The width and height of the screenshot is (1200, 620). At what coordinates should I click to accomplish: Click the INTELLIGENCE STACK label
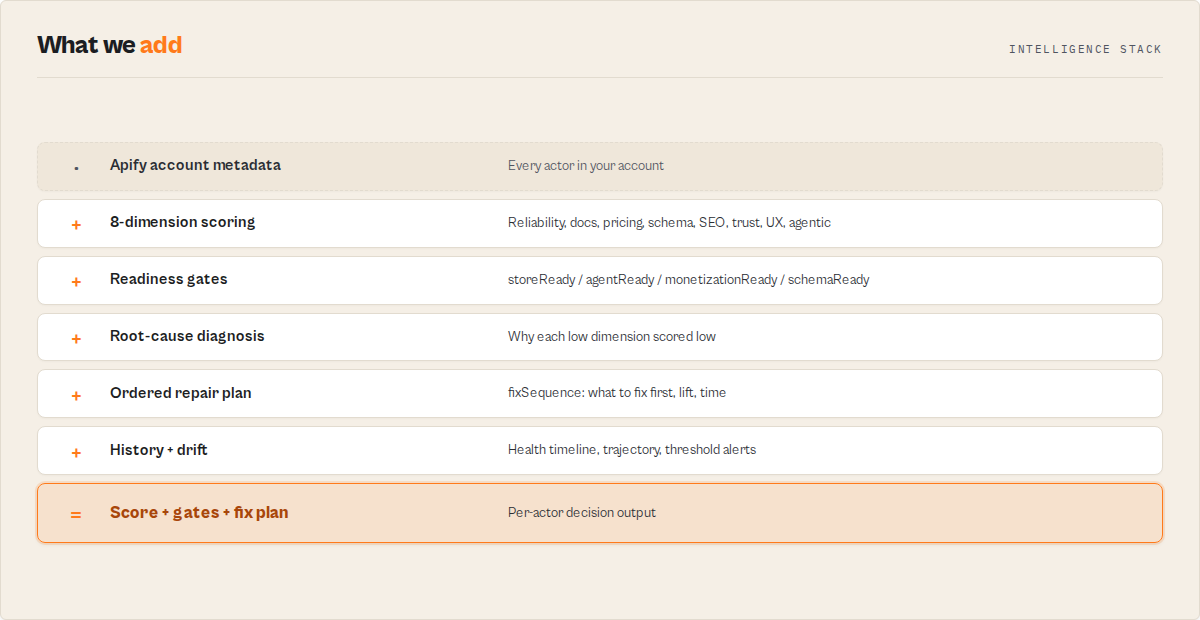(1085, 49)
